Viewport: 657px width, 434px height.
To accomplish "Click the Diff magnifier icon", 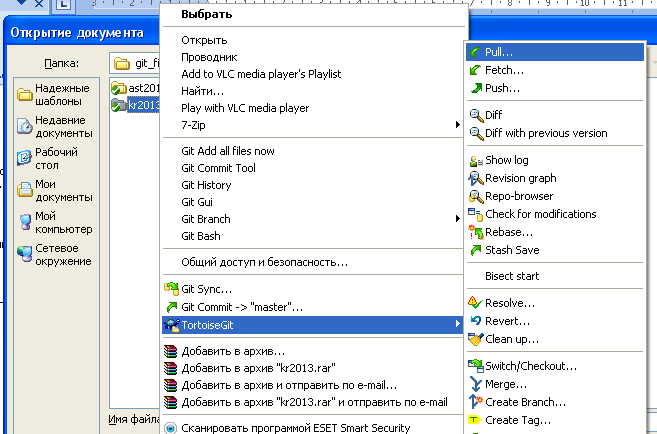I will coord(476,115).
